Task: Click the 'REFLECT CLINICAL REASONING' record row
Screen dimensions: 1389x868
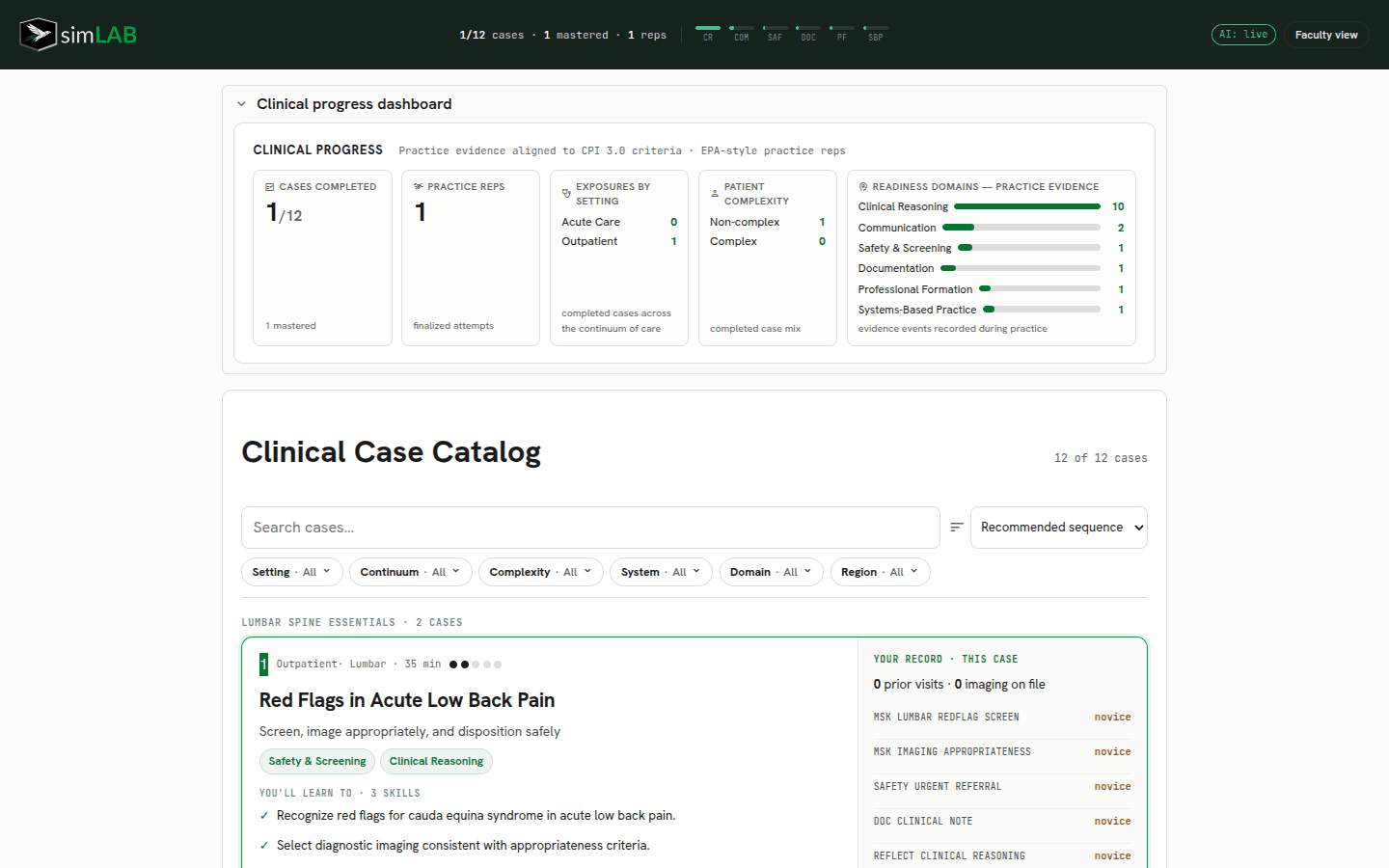Action: pyautogui.click(x=1002, y=856)
